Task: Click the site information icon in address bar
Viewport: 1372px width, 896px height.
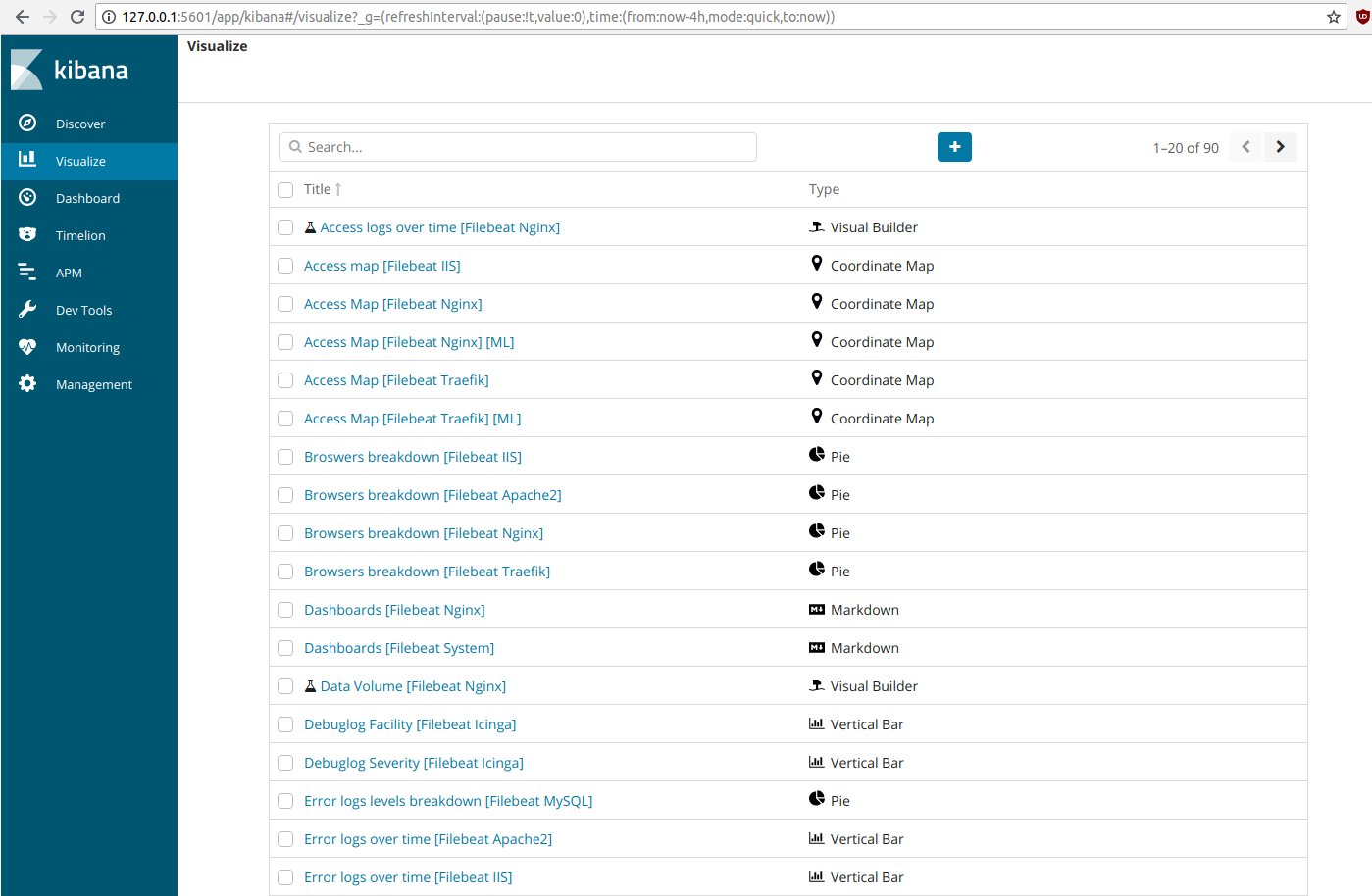Action: pos(109,17)
